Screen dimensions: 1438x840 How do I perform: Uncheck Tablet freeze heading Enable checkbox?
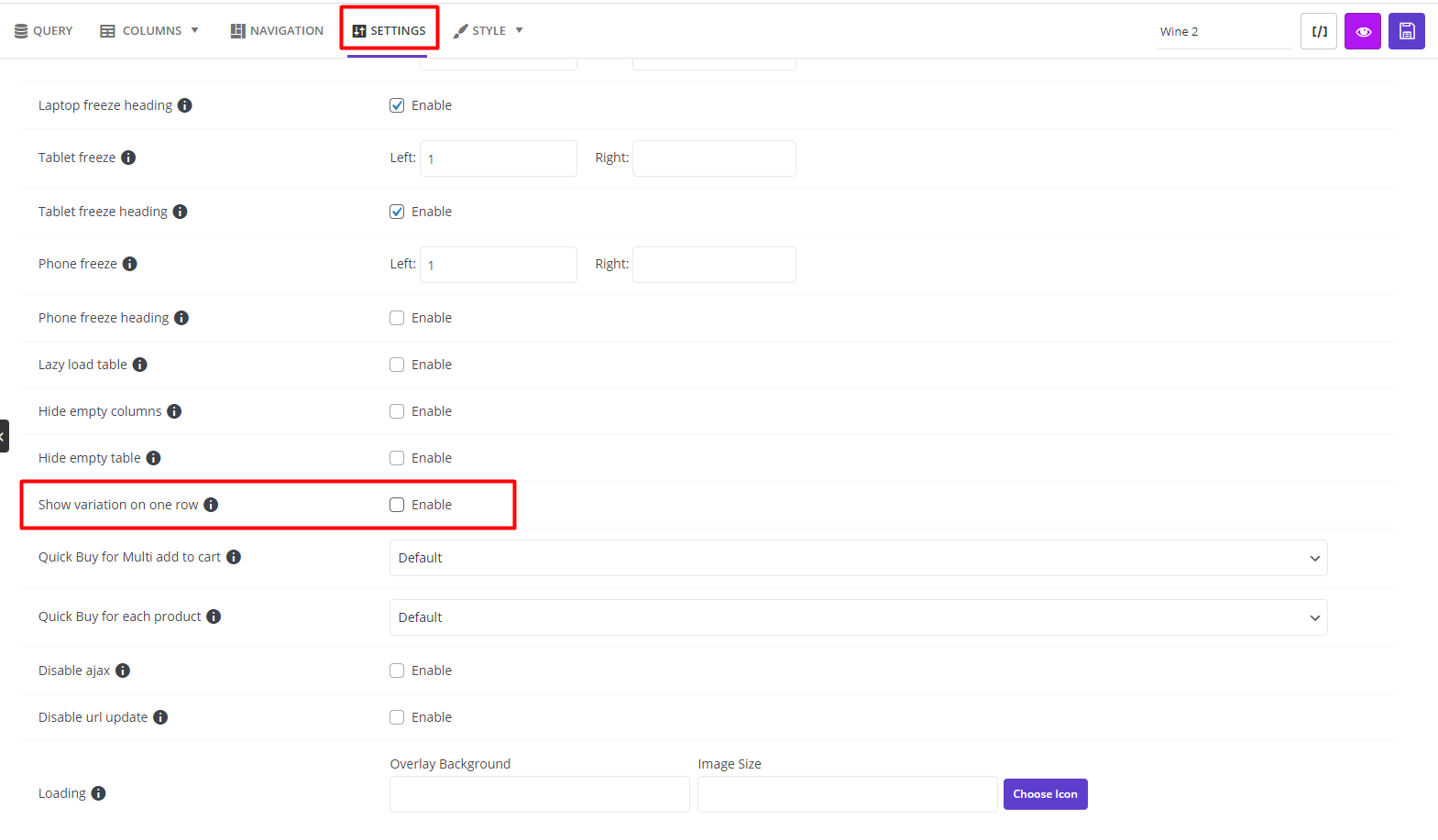point(397,212)
